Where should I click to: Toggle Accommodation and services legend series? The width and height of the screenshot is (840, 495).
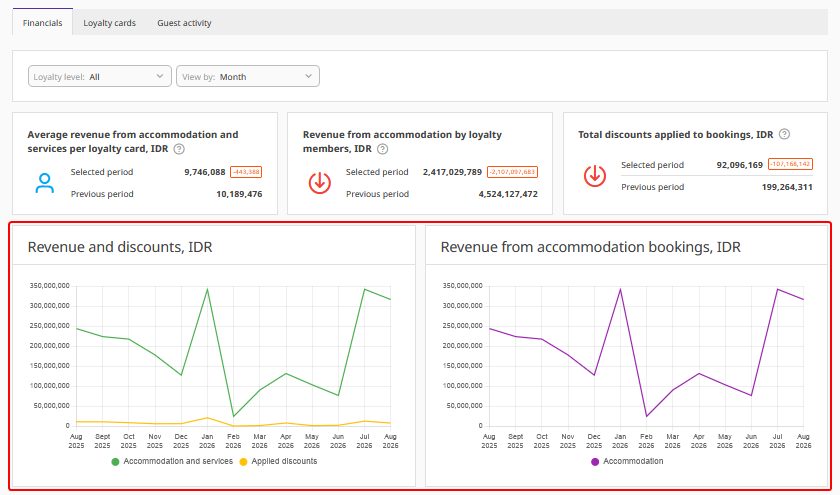[172, 461]
